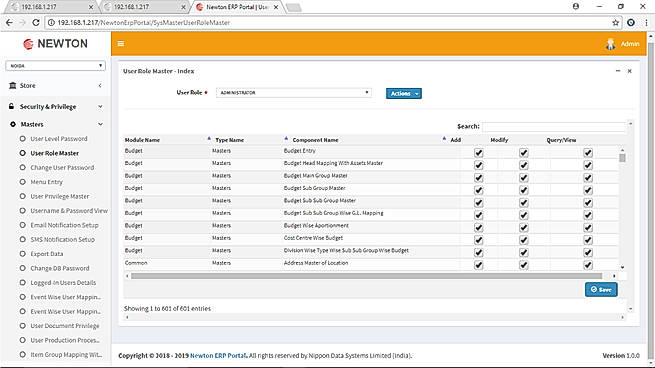Open the Admin user profile icon
Image resolution: width=655 pixels, height=368 pixels.
pos(611,44)
